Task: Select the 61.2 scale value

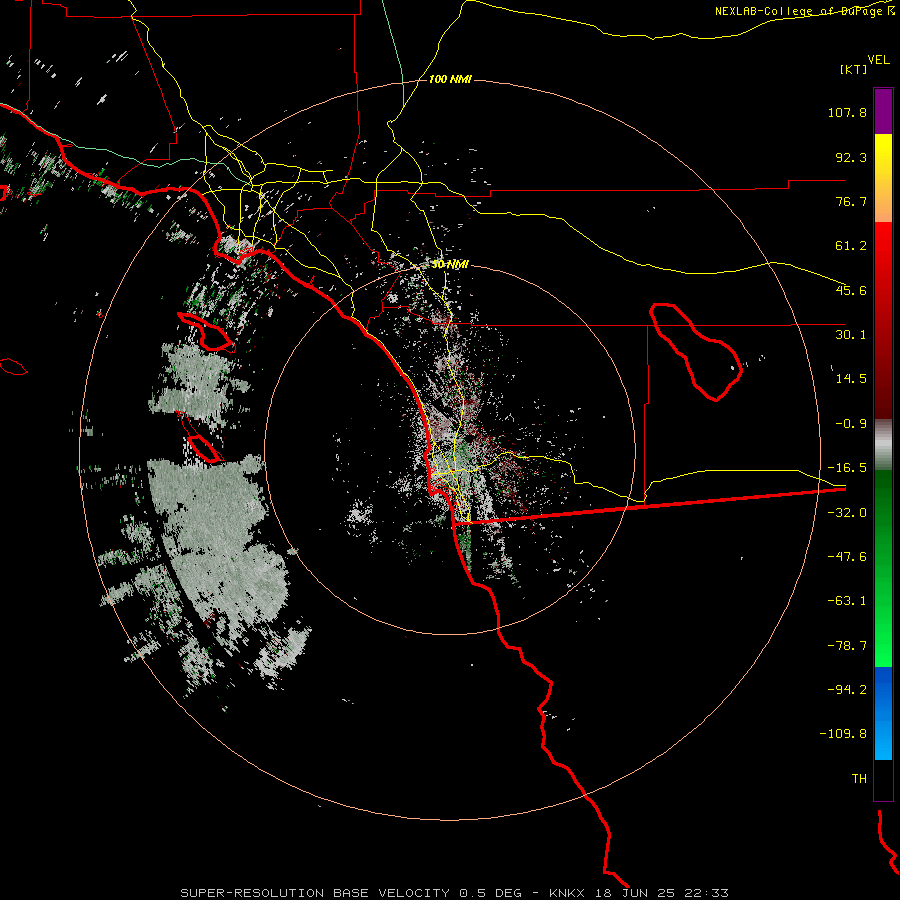Action: [x=851, y=246]
